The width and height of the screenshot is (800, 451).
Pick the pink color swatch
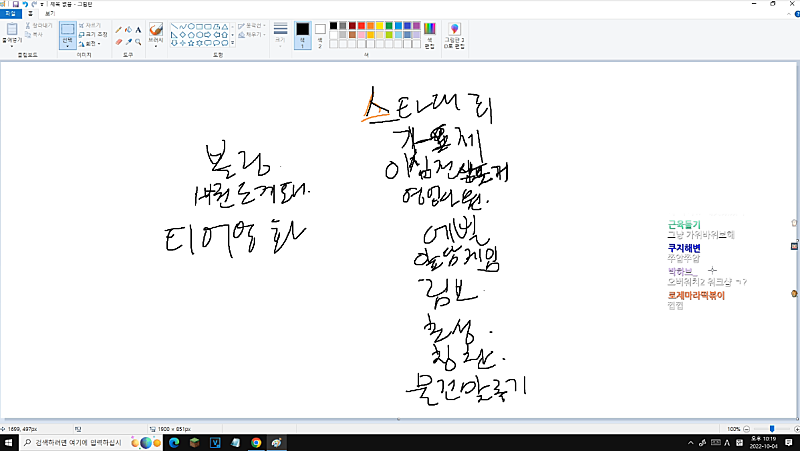point(361,35)
